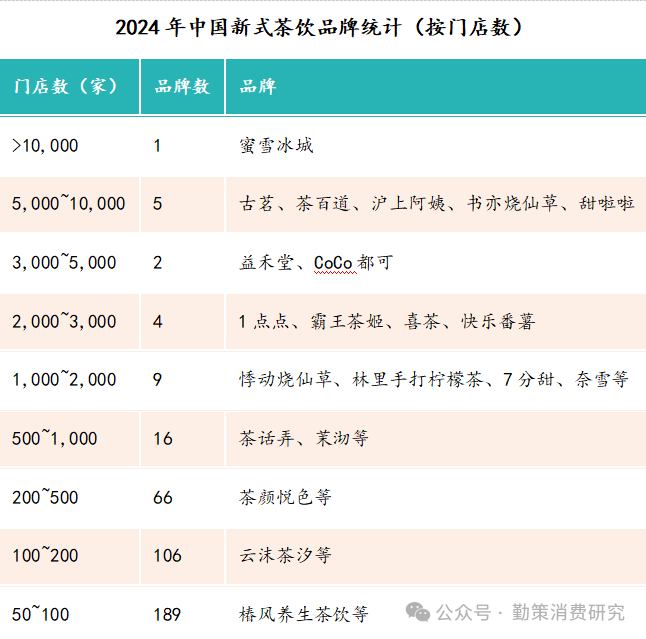Select brand count 189
Screen dimensions: 646x639
coord(167,614)
